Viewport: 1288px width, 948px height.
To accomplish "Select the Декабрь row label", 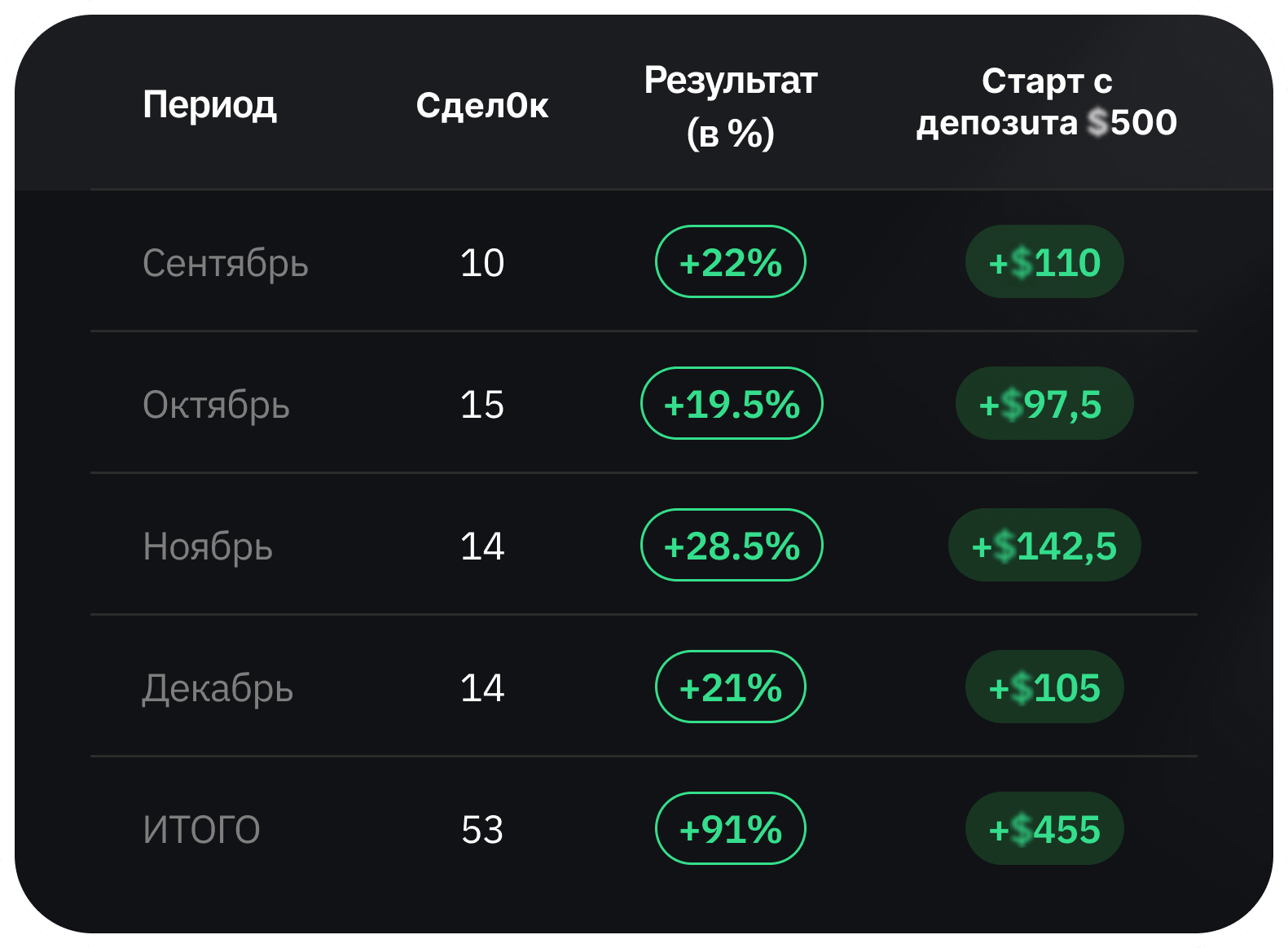I will point(218,688).
